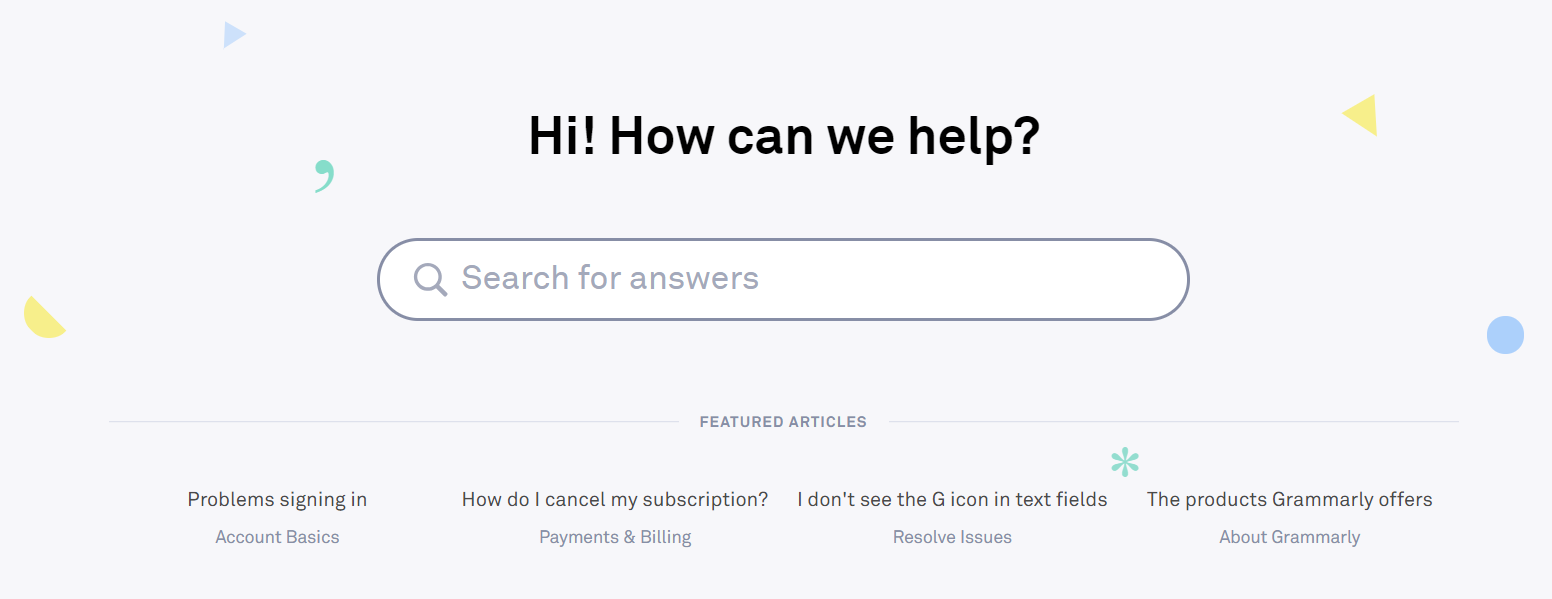Click the small blue triangle shape
The height and width of the screenshot is (599, 1552).
pos(234,35)
